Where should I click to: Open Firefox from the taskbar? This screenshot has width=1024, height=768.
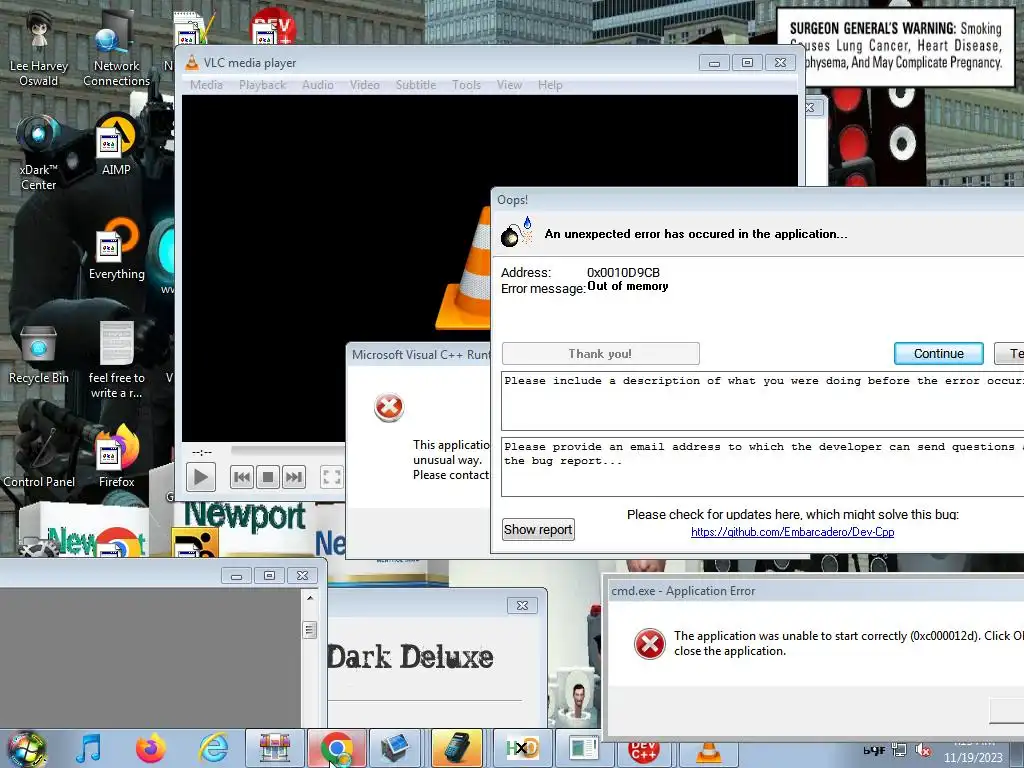click(150, 748)
